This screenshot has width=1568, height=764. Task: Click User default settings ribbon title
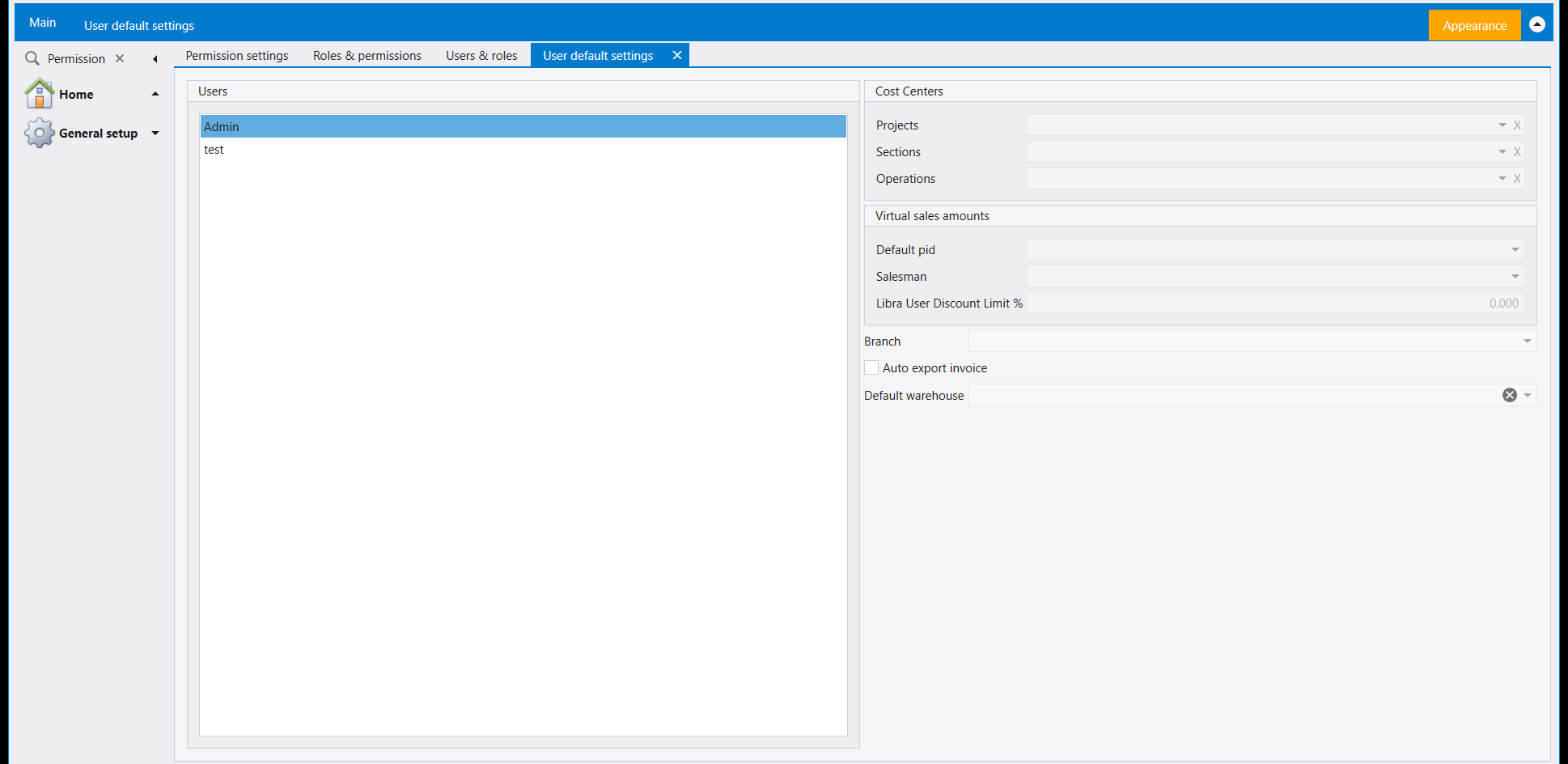(139, 25)
